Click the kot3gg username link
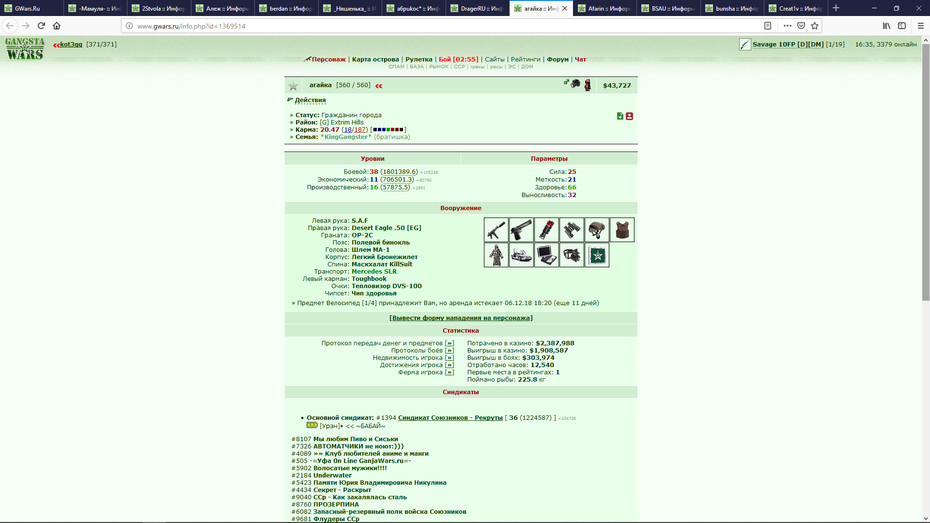The height and width of the screenshot is (523, 930). pyautogui.click(x=71, y=44)
